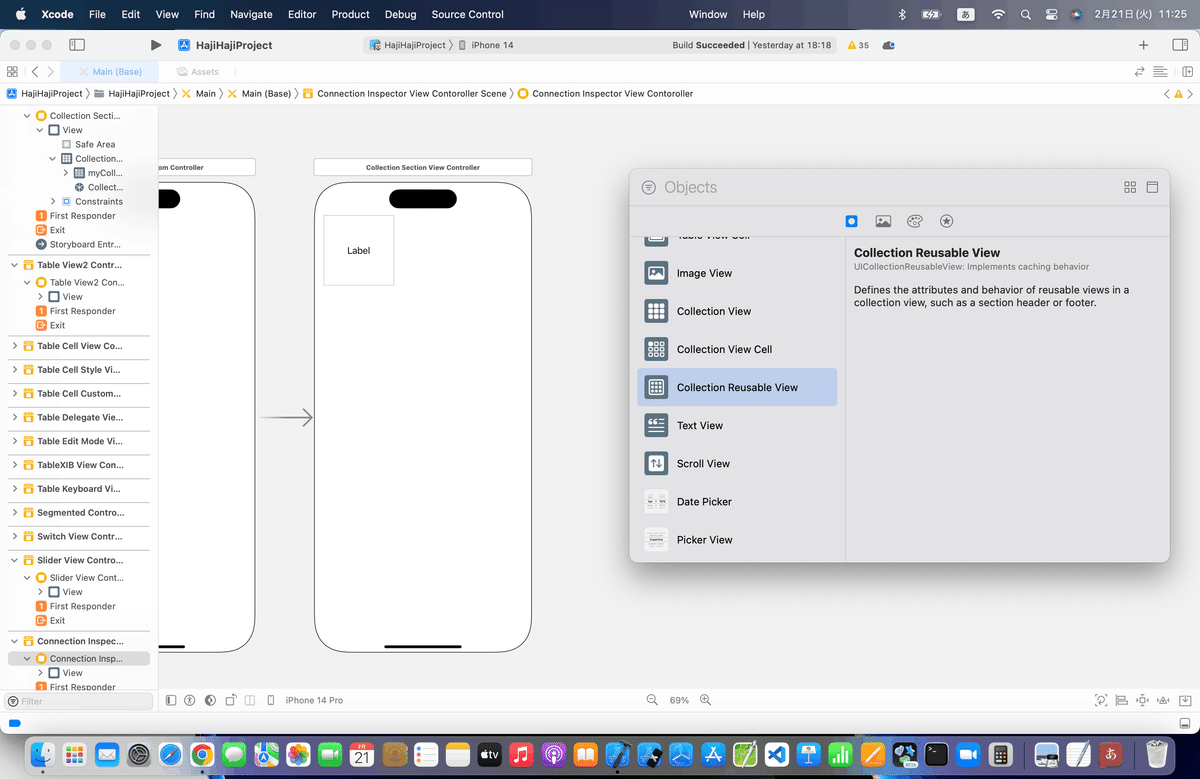Toggle library details pane icon
Viewport: 1200px width, 779px height.
tap(1152, 187)
